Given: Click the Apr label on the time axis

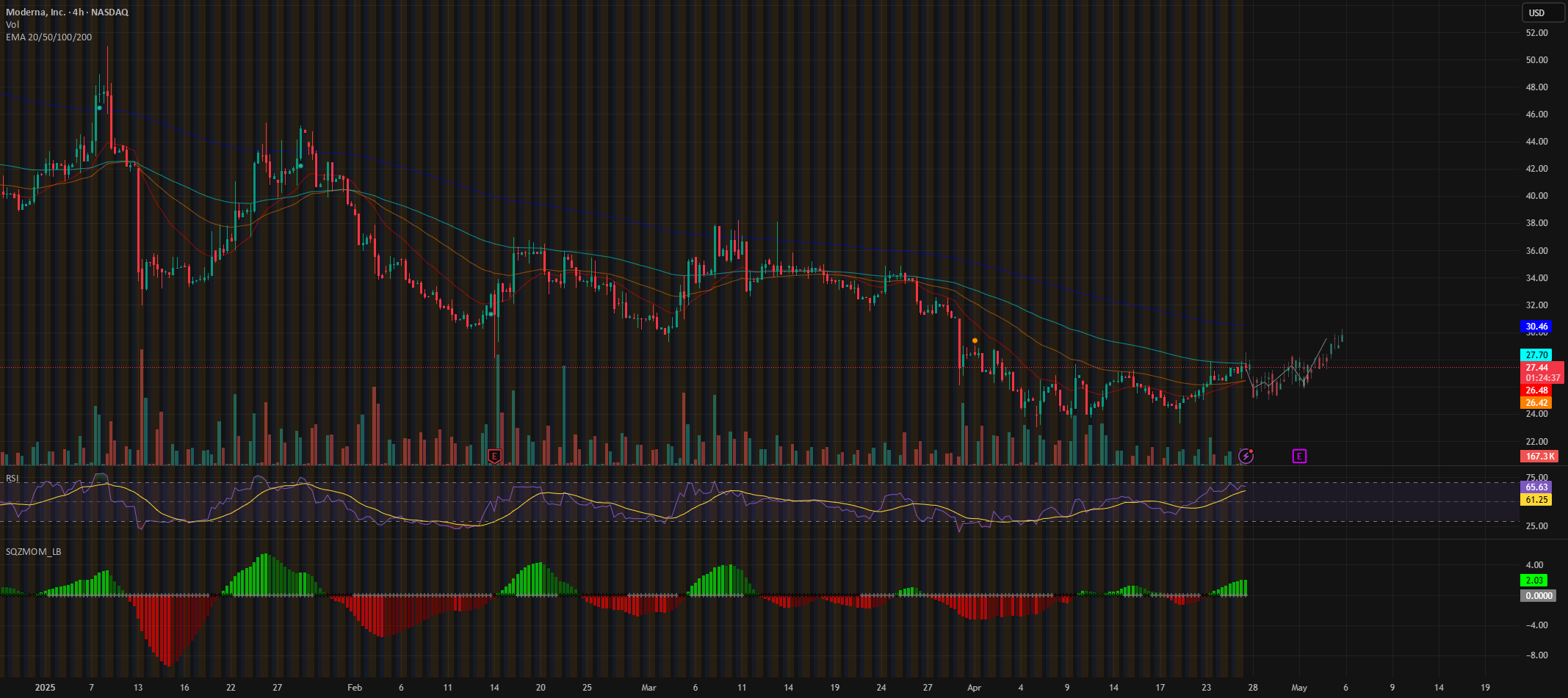Looking at the screenshot, I should click(974, 688).
